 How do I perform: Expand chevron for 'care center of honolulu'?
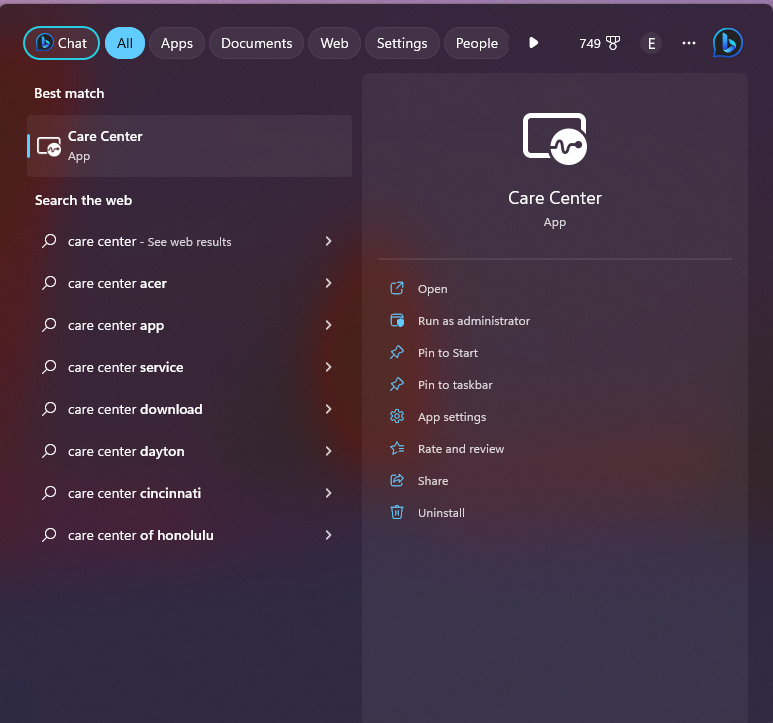pos(328,535)
